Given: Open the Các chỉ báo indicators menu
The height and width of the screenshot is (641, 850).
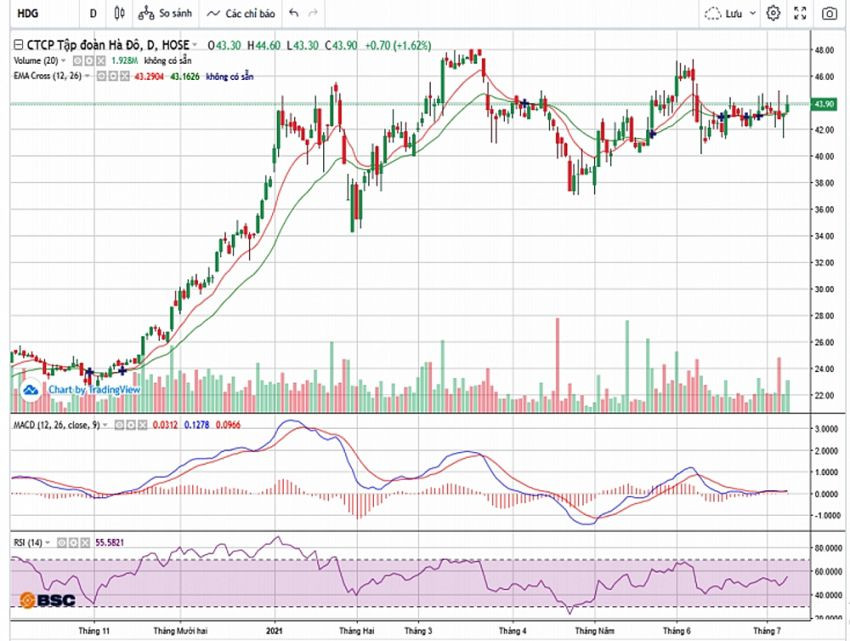Looking at the screenshot, I should 241,13.
